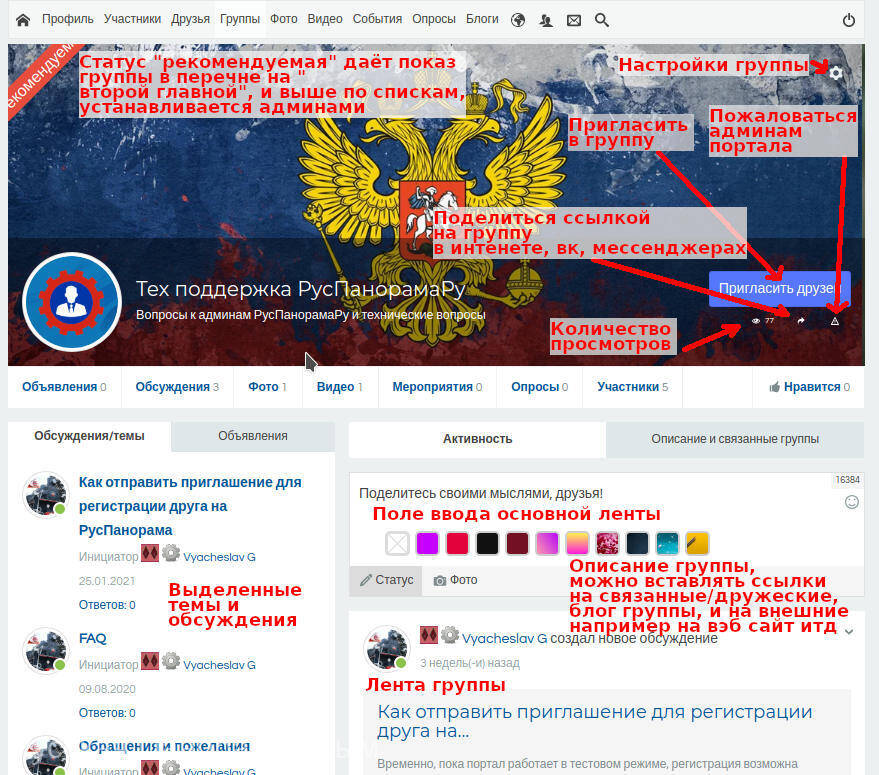Open group Опросы 0 section
This screenshot has height=775, width=879.
pyautogui.click(x=539, y=387)
